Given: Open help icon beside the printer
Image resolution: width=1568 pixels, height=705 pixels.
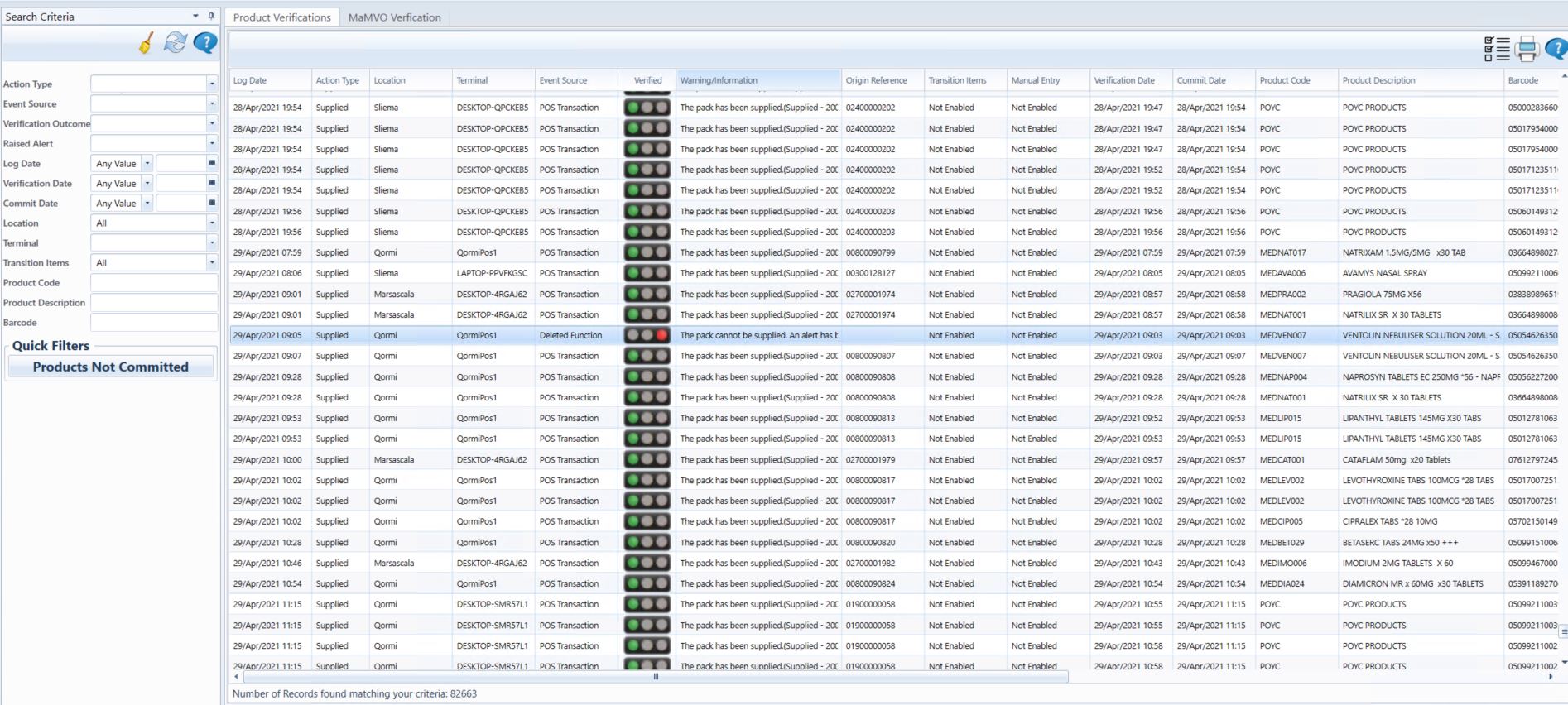Looking at the screenshot, I should coord(1556,49).
